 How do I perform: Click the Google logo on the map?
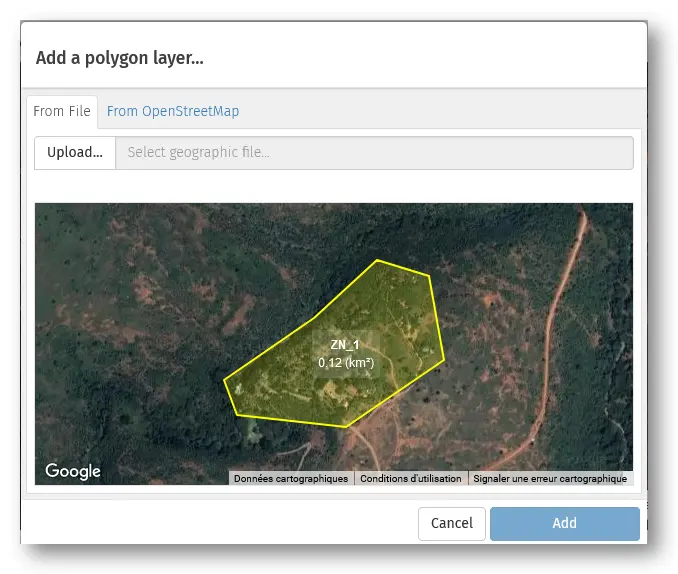coord(73,471)
